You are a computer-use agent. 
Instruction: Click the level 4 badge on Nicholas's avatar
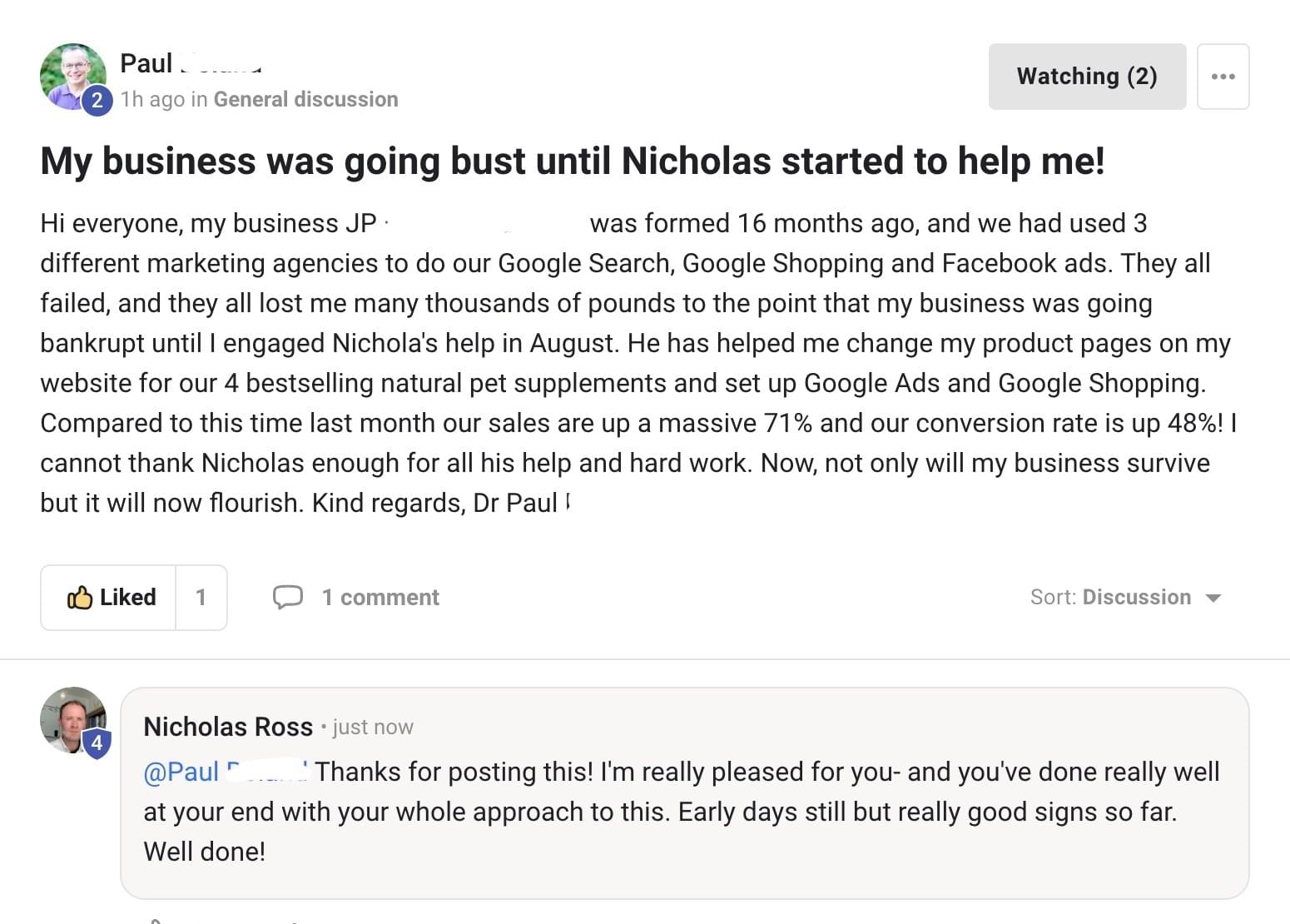(x=97, y=743)
